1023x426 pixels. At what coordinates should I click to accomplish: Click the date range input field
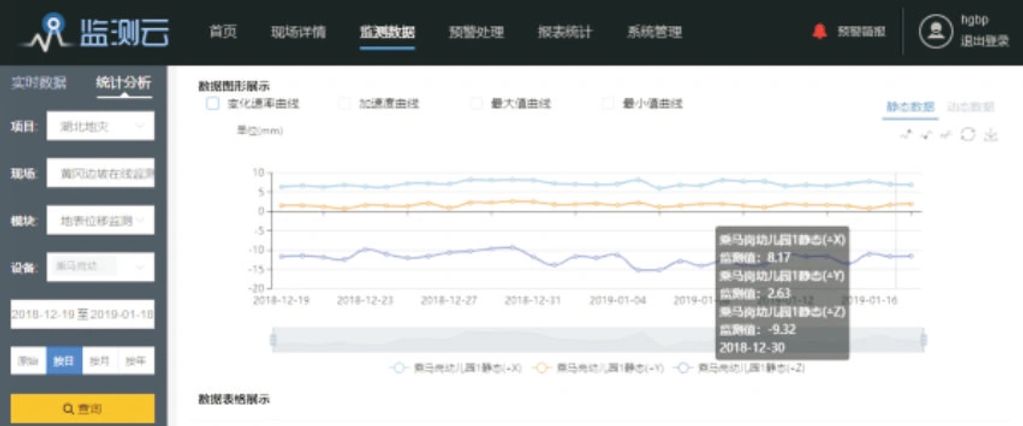click(83, 315)
